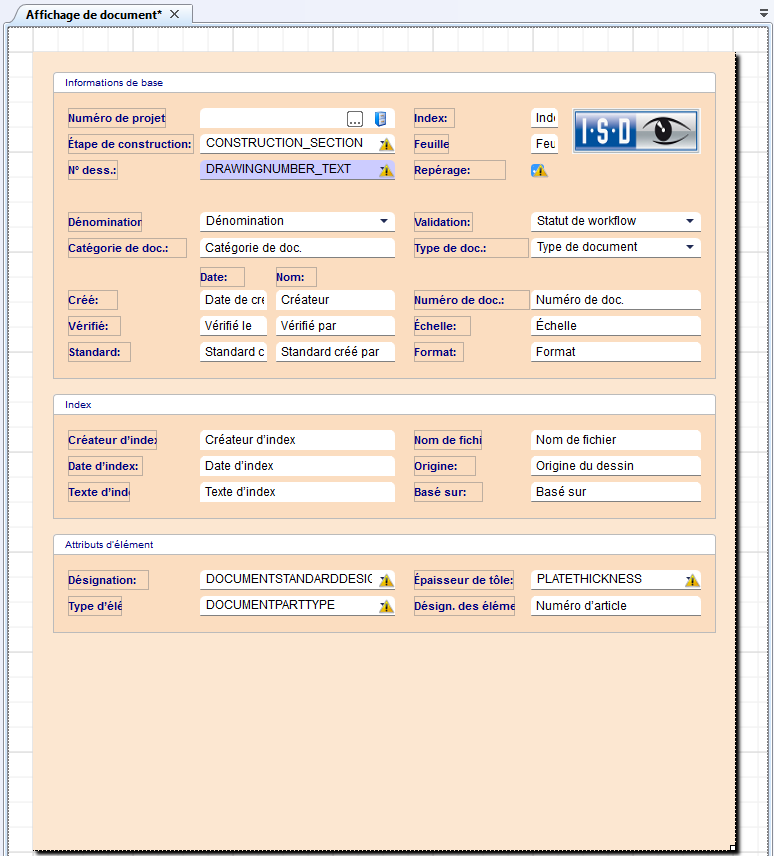
Task: Click the ISD eye logo image
Action: 636,131
